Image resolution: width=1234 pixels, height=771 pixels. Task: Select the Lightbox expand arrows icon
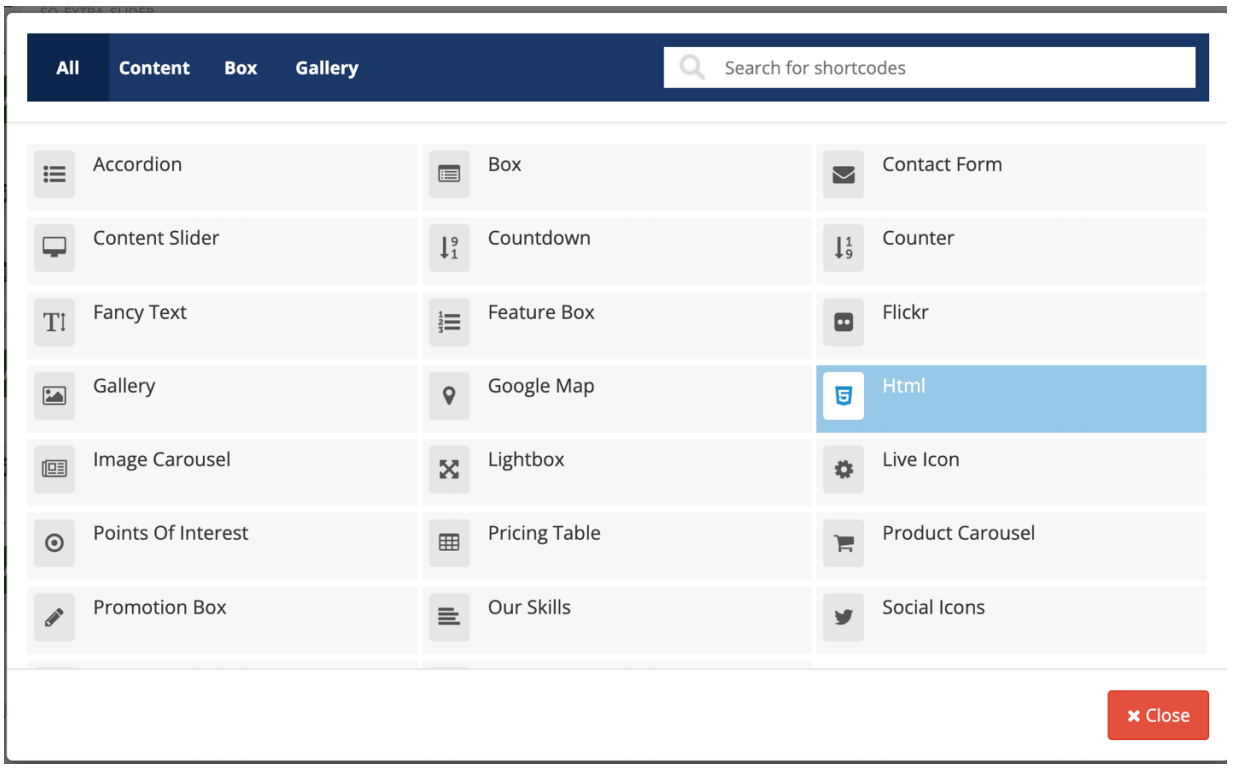449,469
